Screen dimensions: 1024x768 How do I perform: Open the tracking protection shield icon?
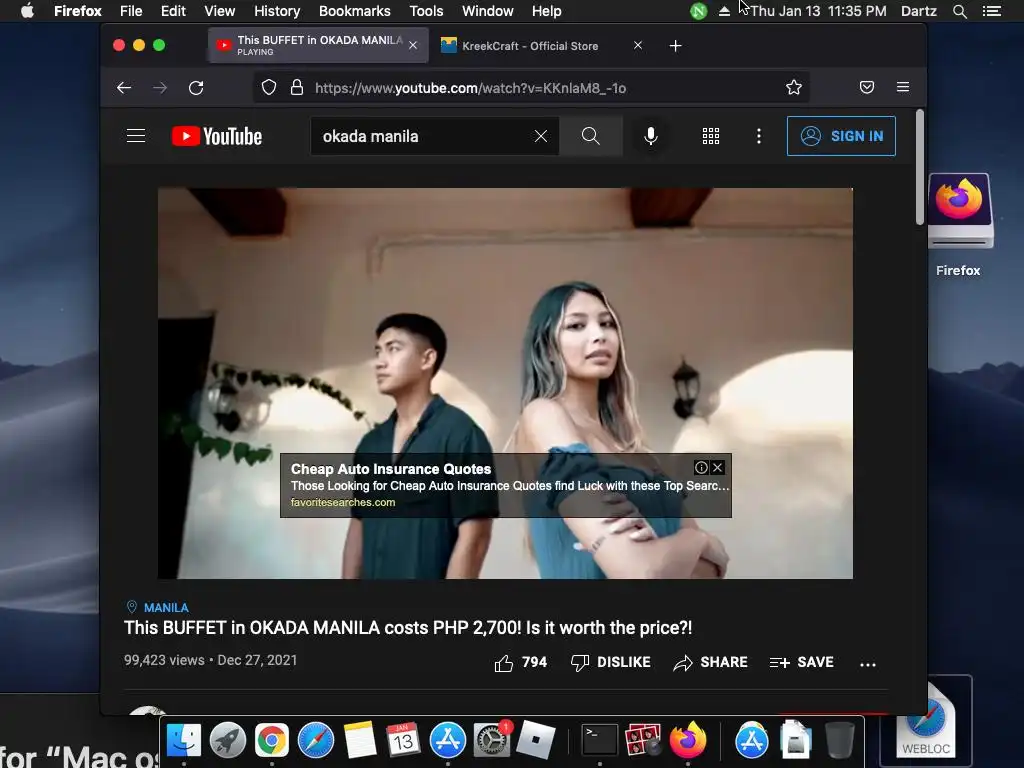pyautogui.click(x=269, y=88)
